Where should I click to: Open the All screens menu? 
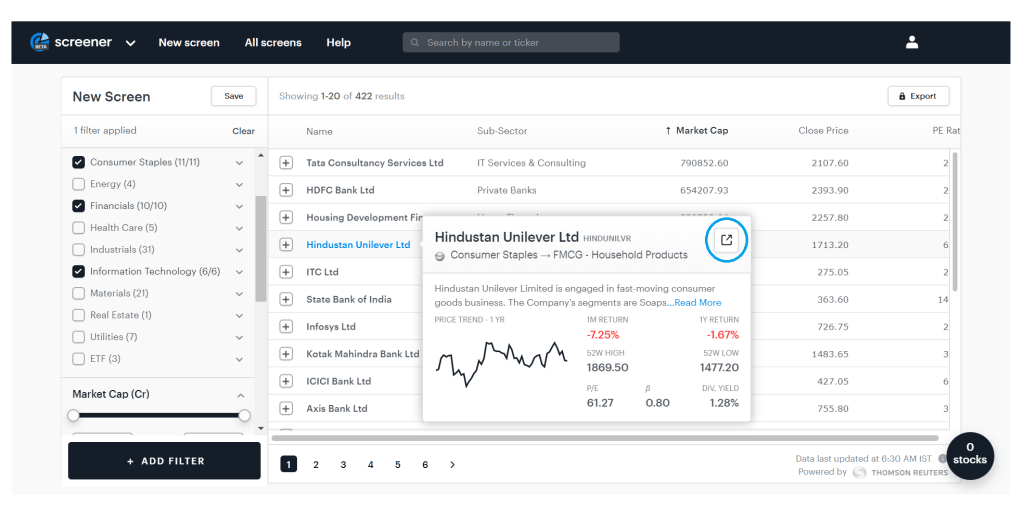point(273,43)
